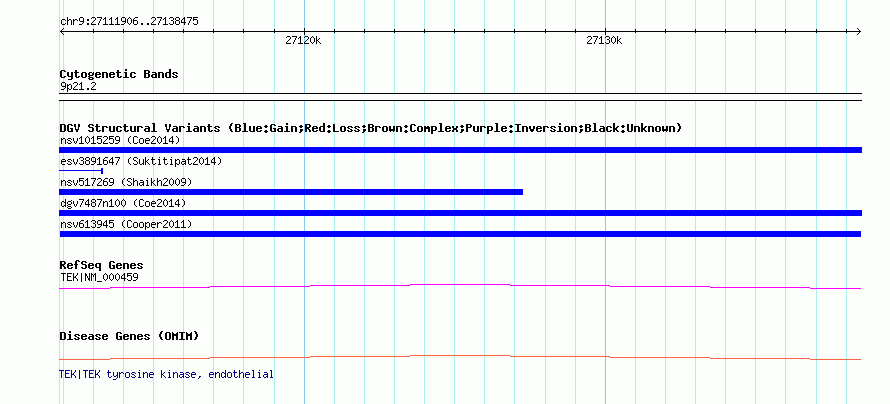Click the RefSeq Genes track title
This screenshot has width=890, height=404.
(x=101, y=265)
